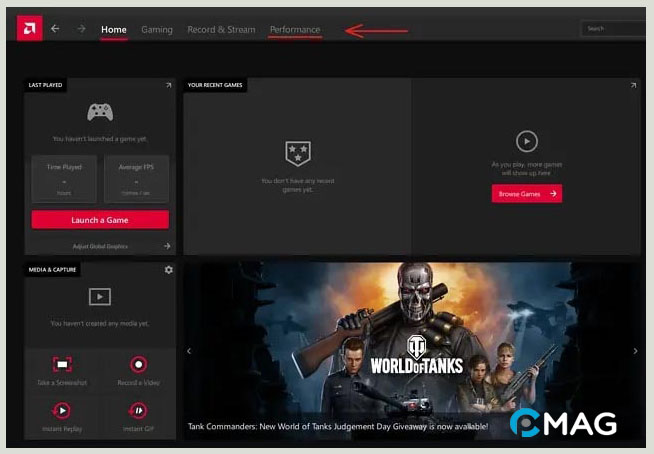654x454 pixels.
Task: Go forward with the right arrow
Action: (81, 29)
